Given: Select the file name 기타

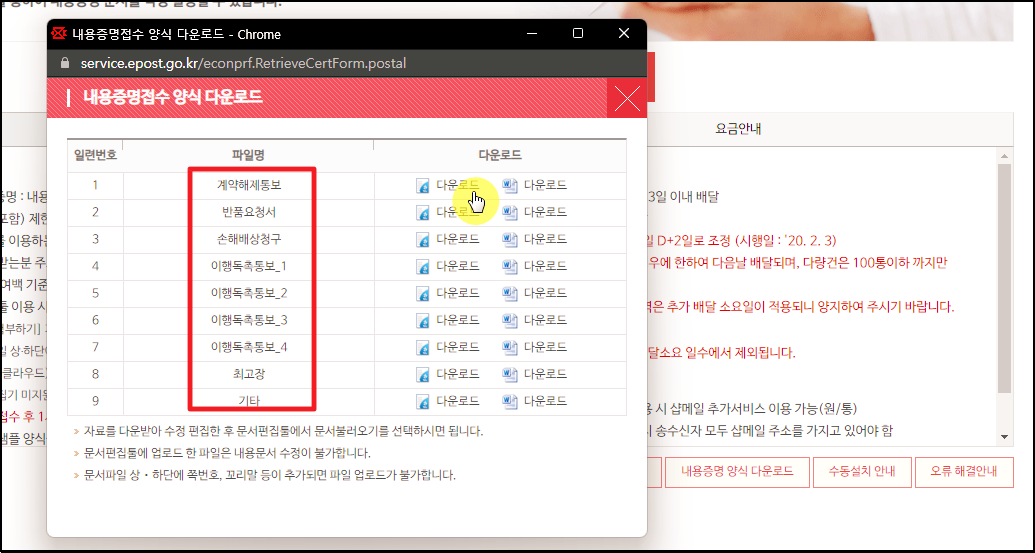Looking at the screenshot, I should pyautogui.click(x=249, y=401).
